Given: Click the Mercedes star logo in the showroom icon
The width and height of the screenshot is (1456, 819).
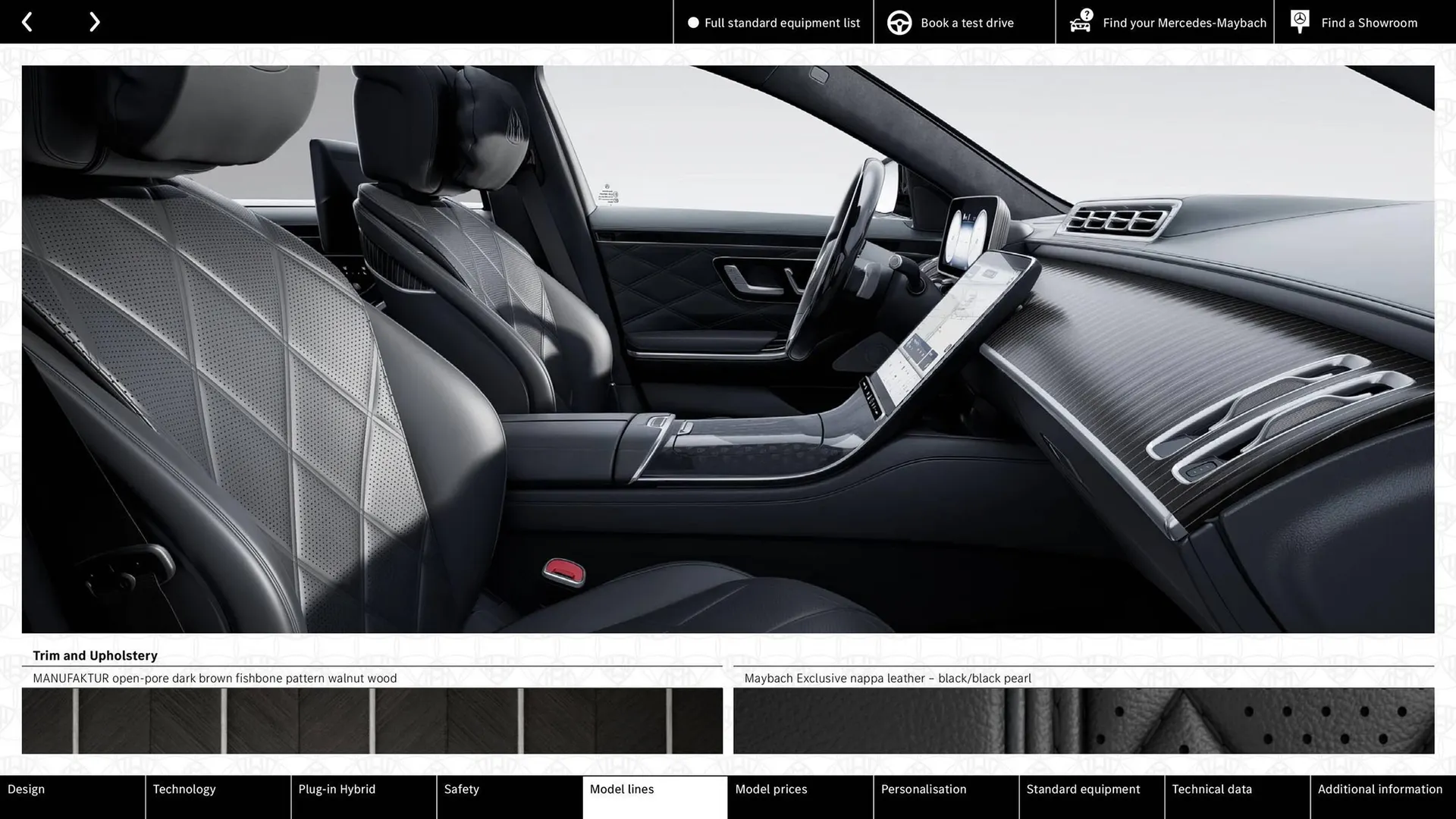Looking at the screenshot, I should 1299,17.
